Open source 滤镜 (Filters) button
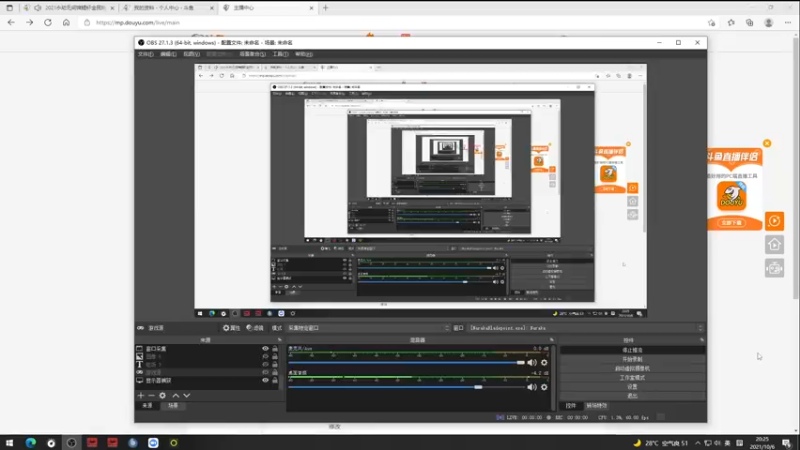Viewport: 800px width, 450px height. tap(255, 328)
